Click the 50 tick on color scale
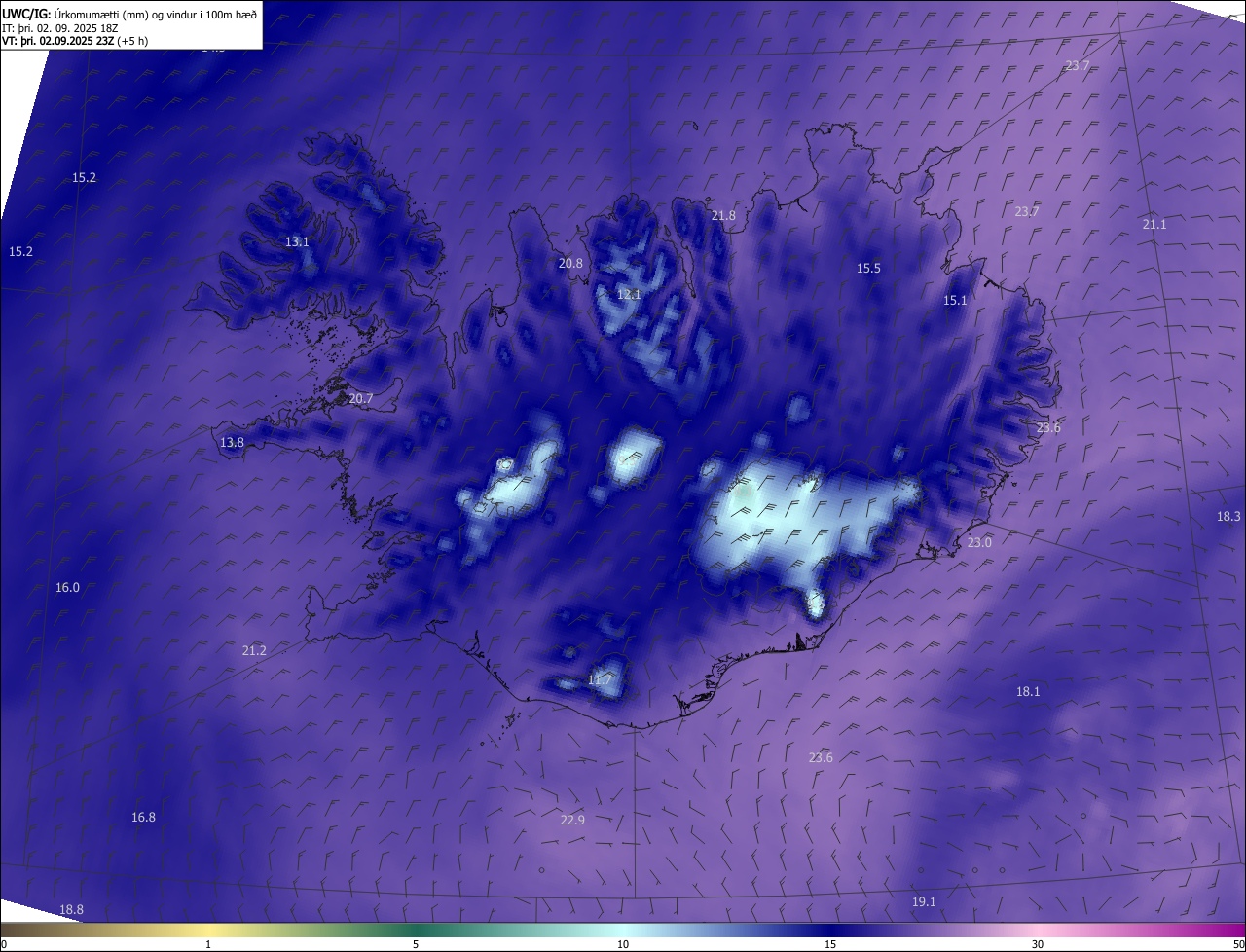This screenshot has width=1246, height=952. (1238, 944)
